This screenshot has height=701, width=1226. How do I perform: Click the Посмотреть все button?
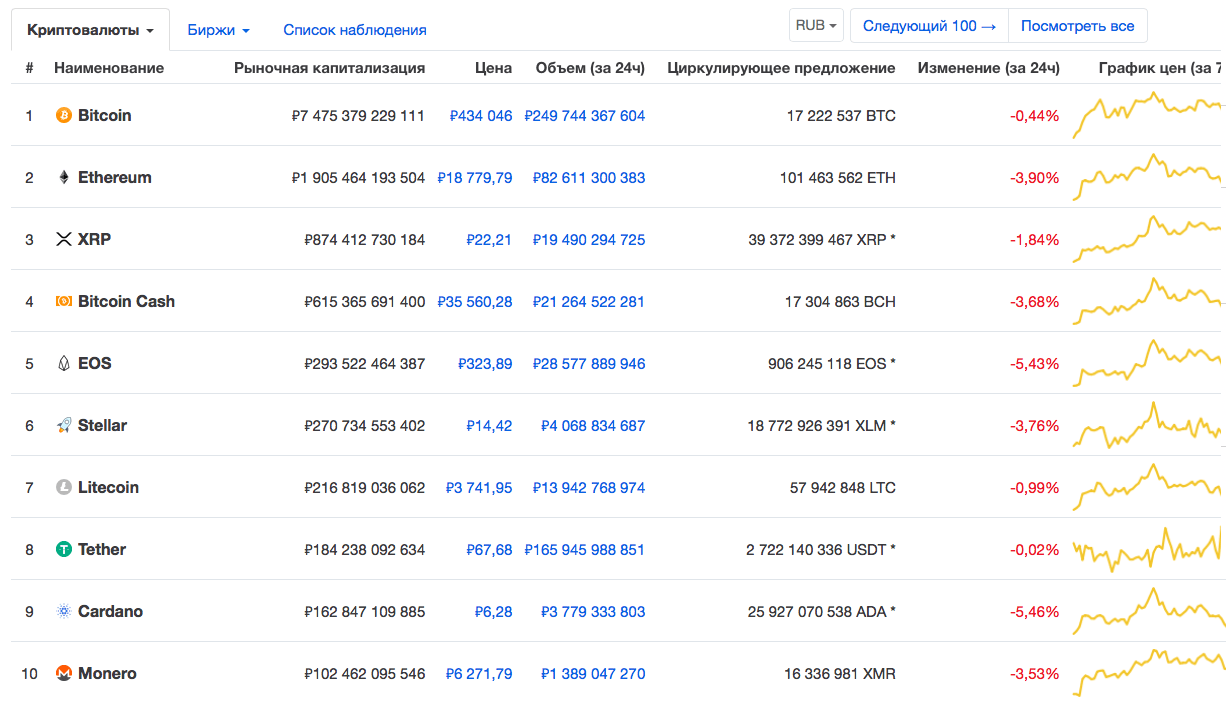1078,26
